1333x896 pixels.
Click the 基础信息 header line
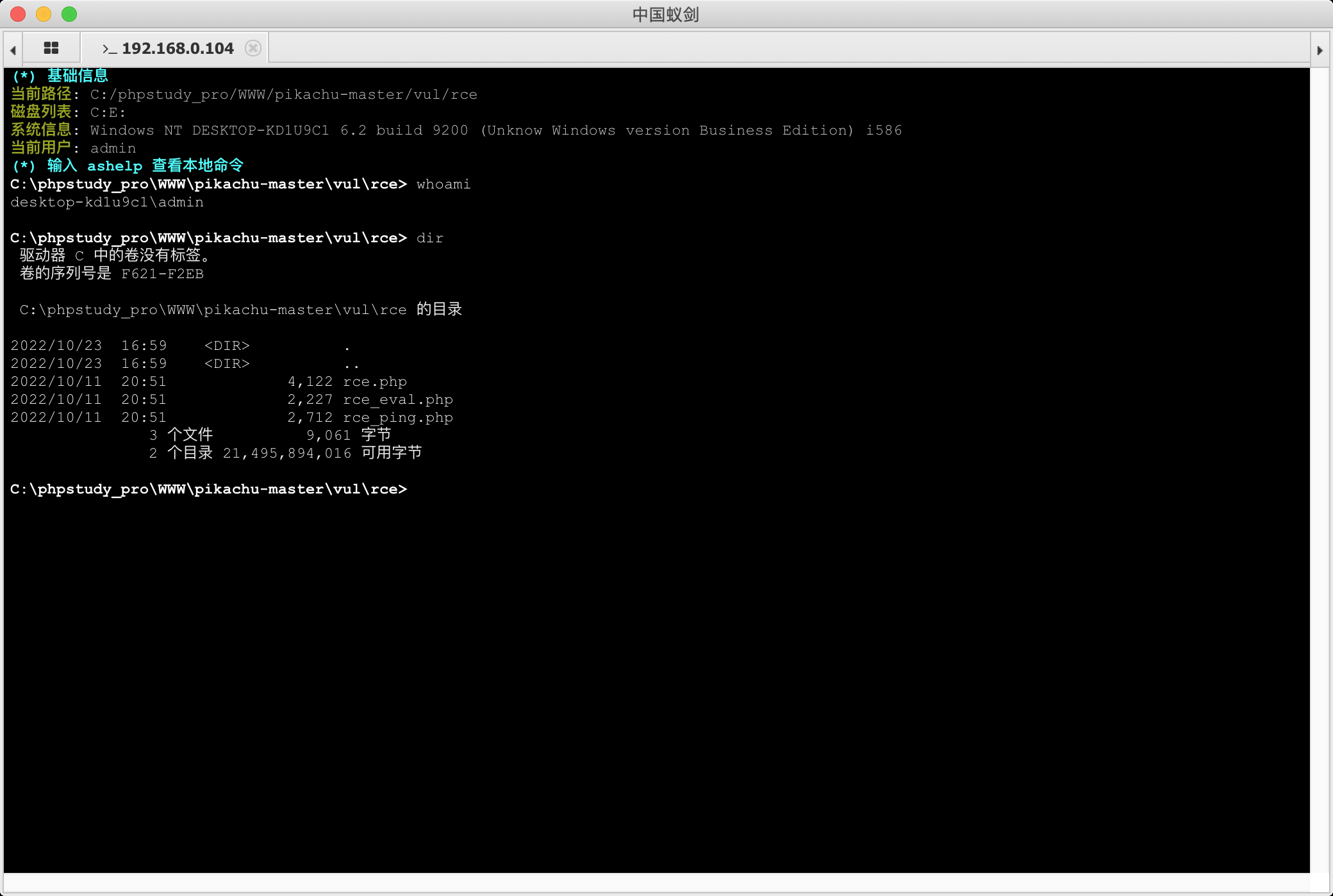pyautogui.click(x=60, y=76)
